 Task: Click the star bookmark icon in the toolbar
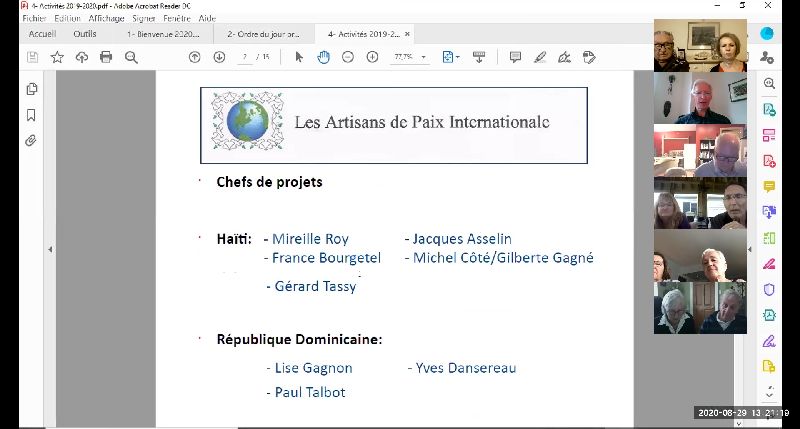(57, 57)
